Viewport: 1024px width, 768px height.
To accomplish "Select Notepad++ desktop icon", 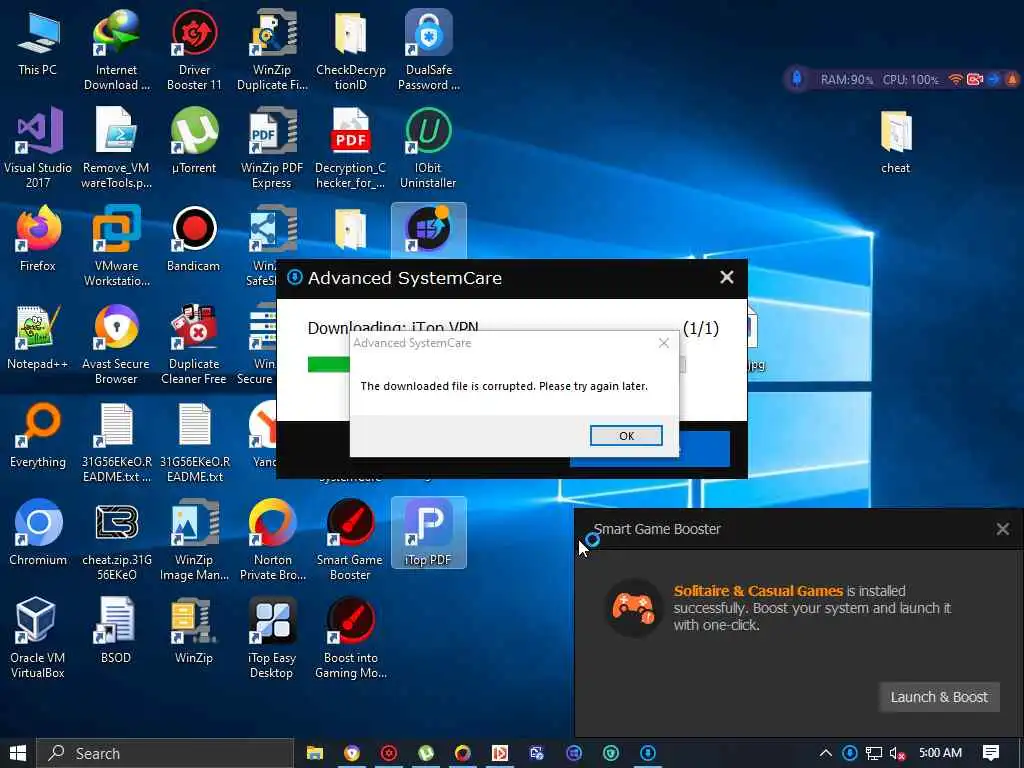I will click(x=38, y=337).
